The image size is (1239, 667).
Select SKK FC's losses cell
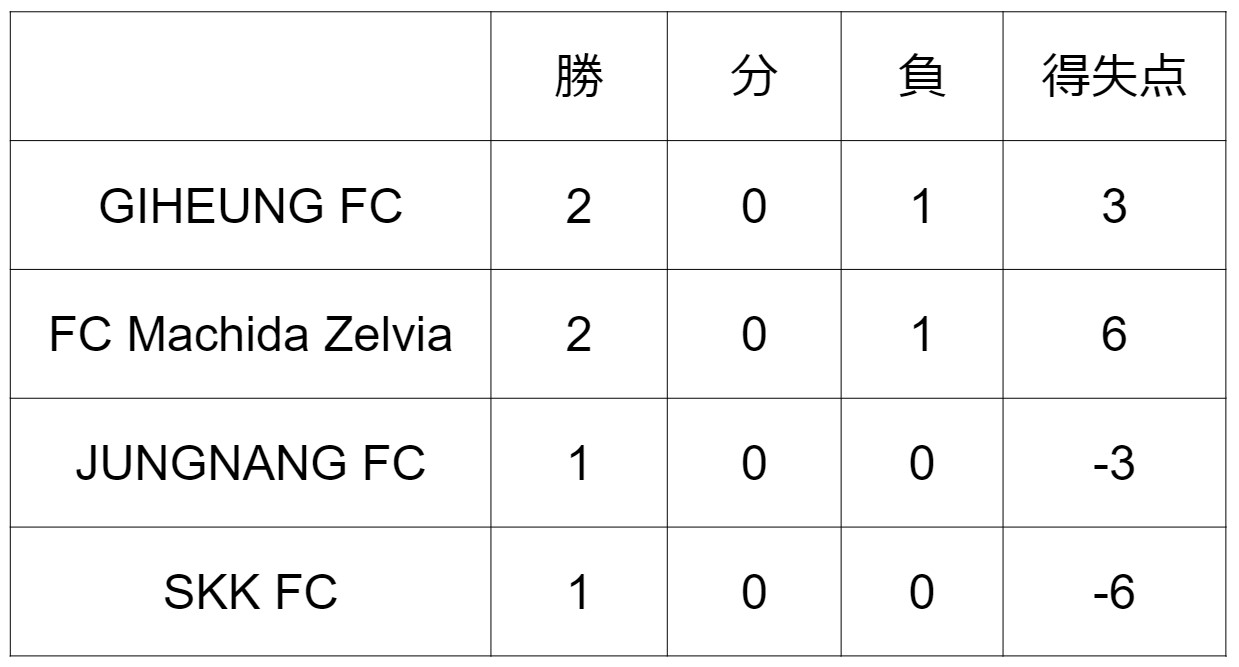pos(921,592)
